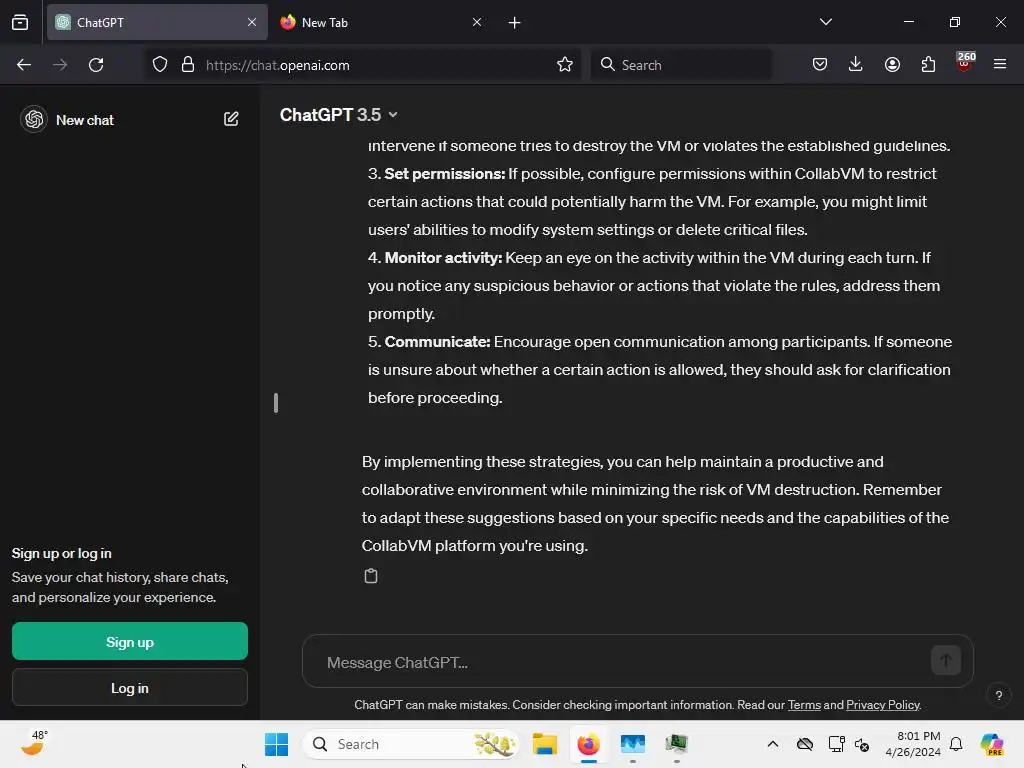Click the 8:01 PM clock and date

(913, 744)
